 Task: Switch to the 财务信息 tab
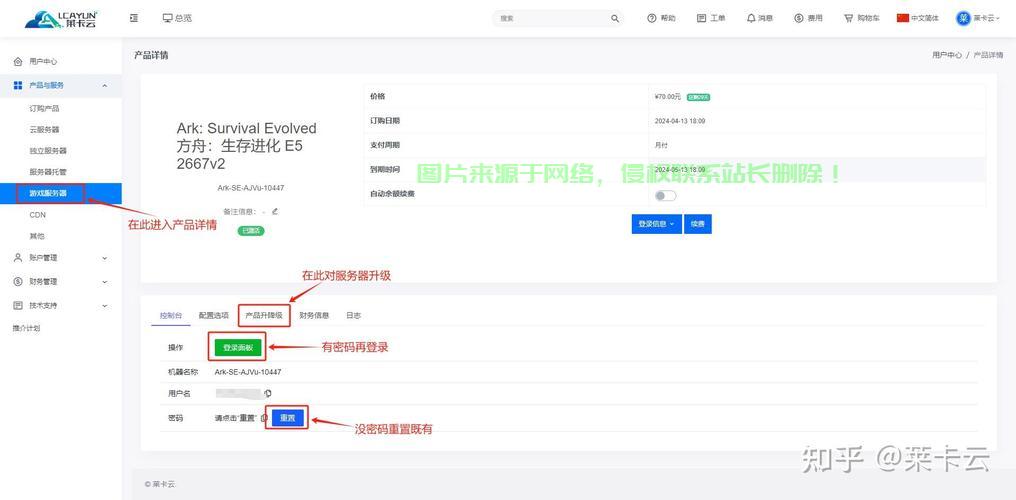point(314,315)
